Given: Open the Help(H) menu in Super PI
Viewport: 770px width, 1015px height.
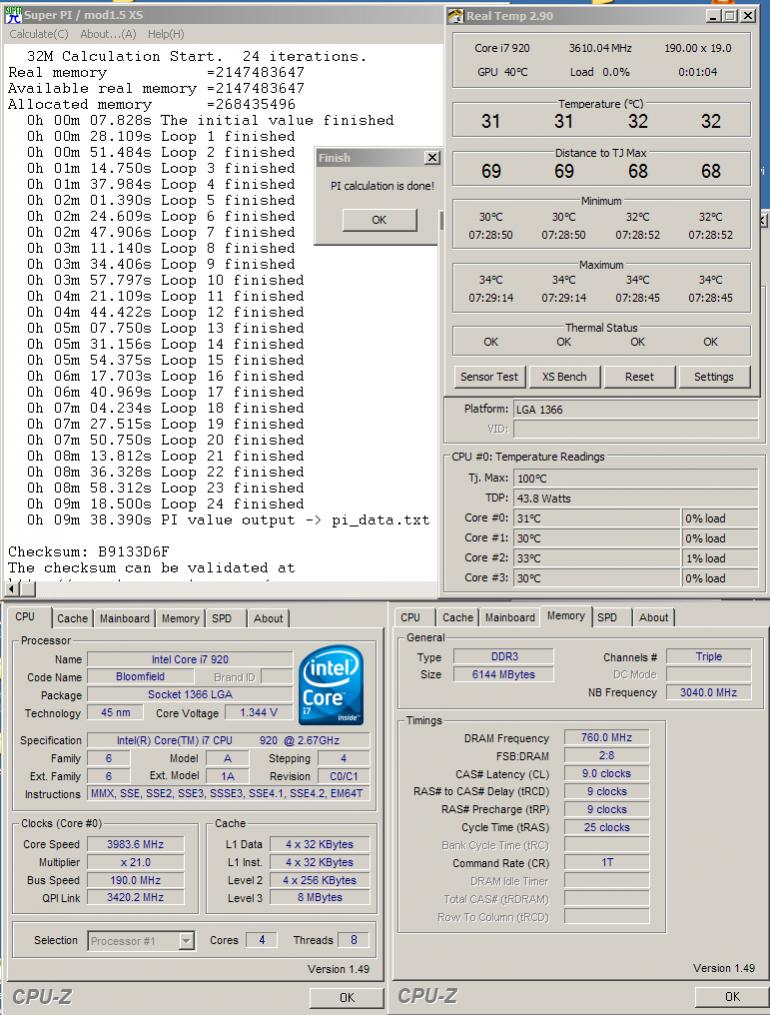Looking at the screenshot, I should 166,34.
